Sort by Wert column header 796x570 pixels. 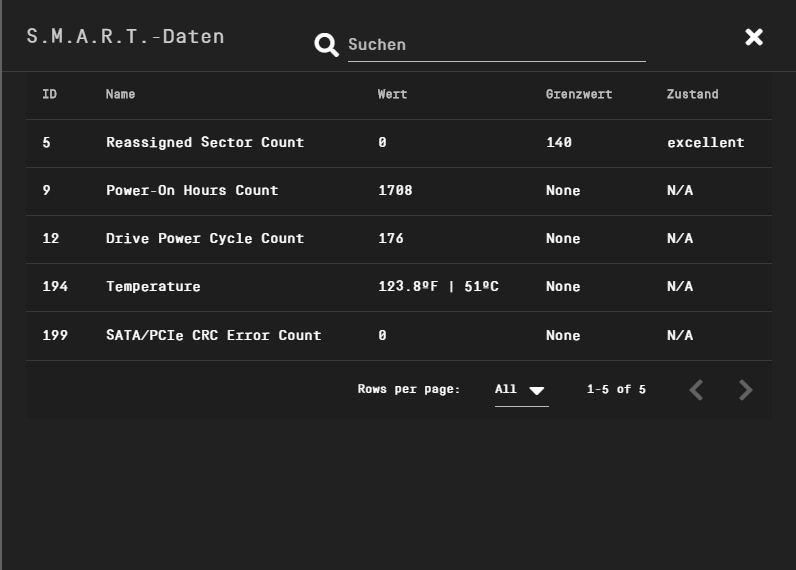coord(392,94)
